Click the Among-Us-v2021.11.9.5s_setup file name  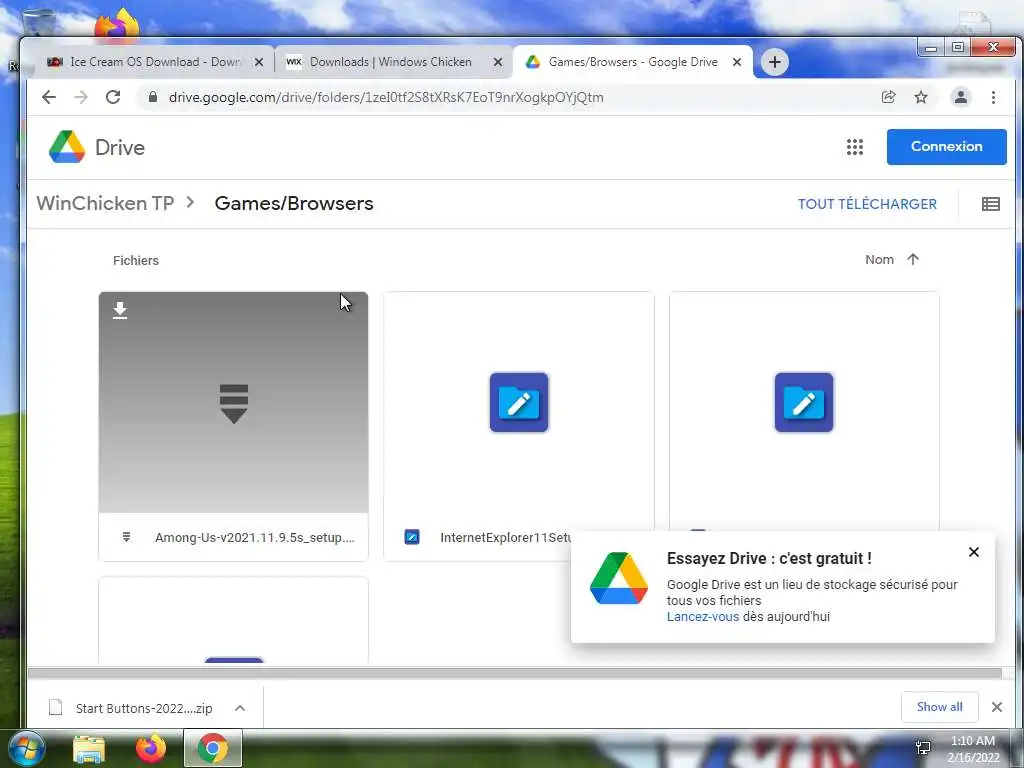(x=255, y=537)
